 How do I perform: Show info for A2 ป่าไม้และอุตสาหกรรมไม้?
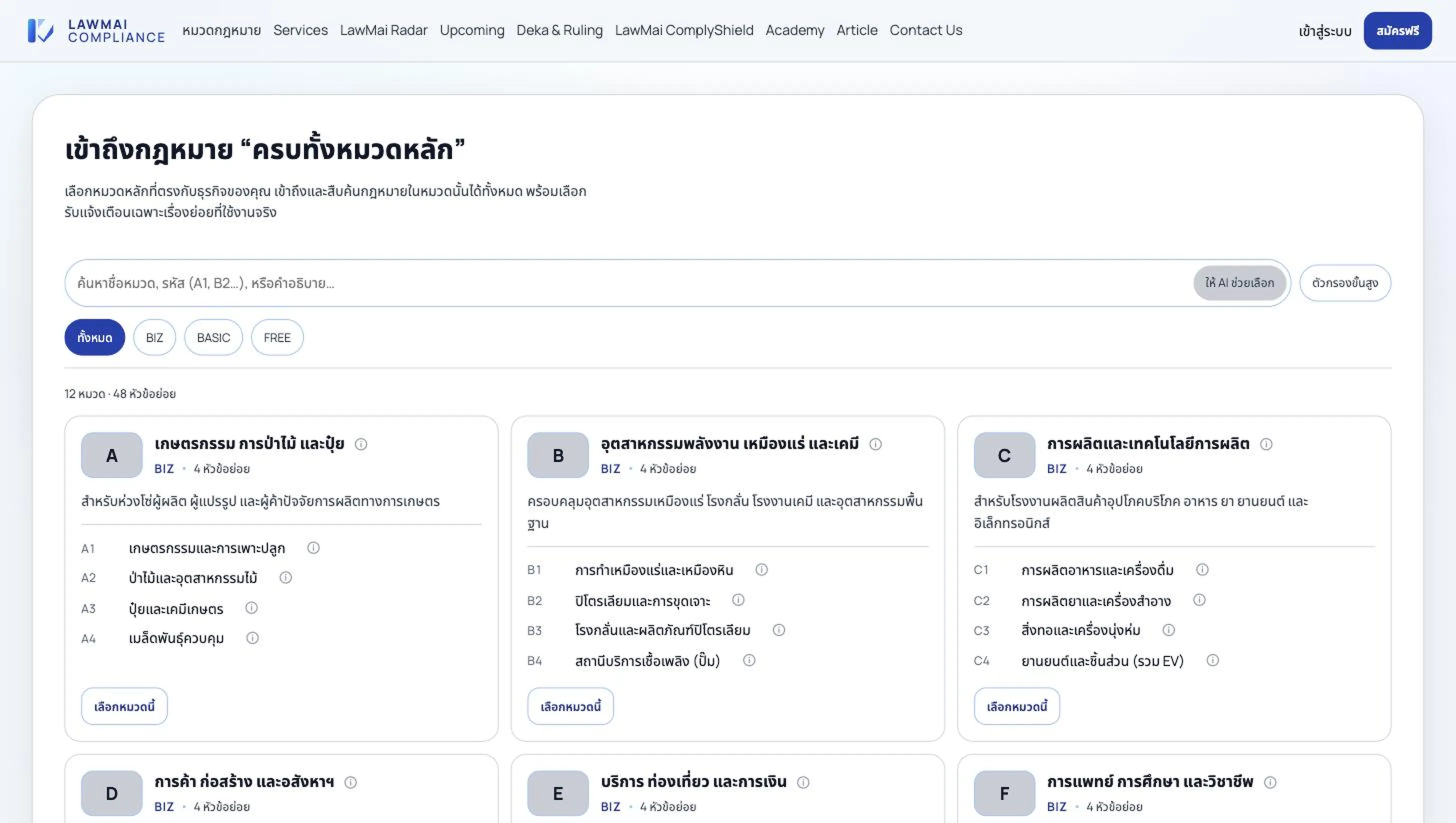pyautogui.click(x=285, y=577)
